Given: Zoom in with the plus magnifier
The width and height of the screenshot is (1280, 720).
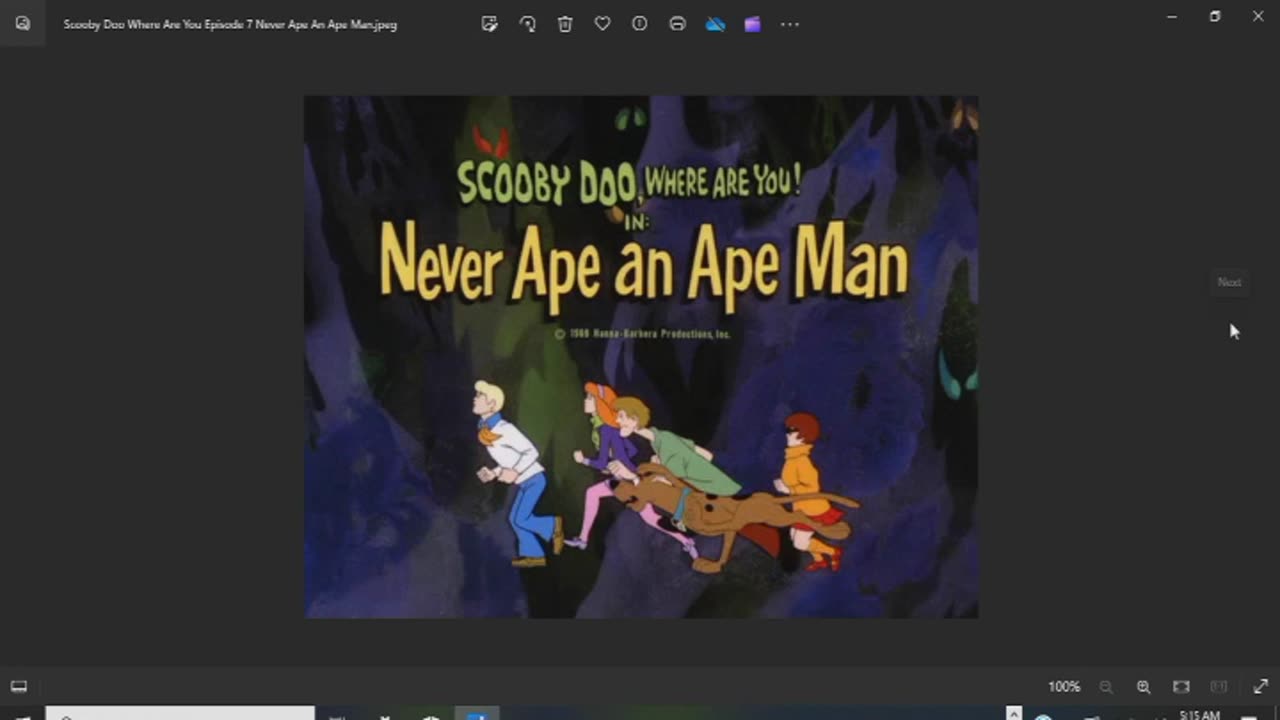Looking at the screenshot, I should (x=1143, y=686).
